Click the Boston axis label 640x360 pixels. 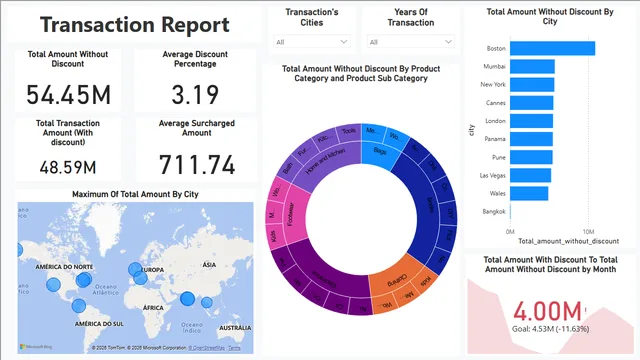(x=496, y=48)
